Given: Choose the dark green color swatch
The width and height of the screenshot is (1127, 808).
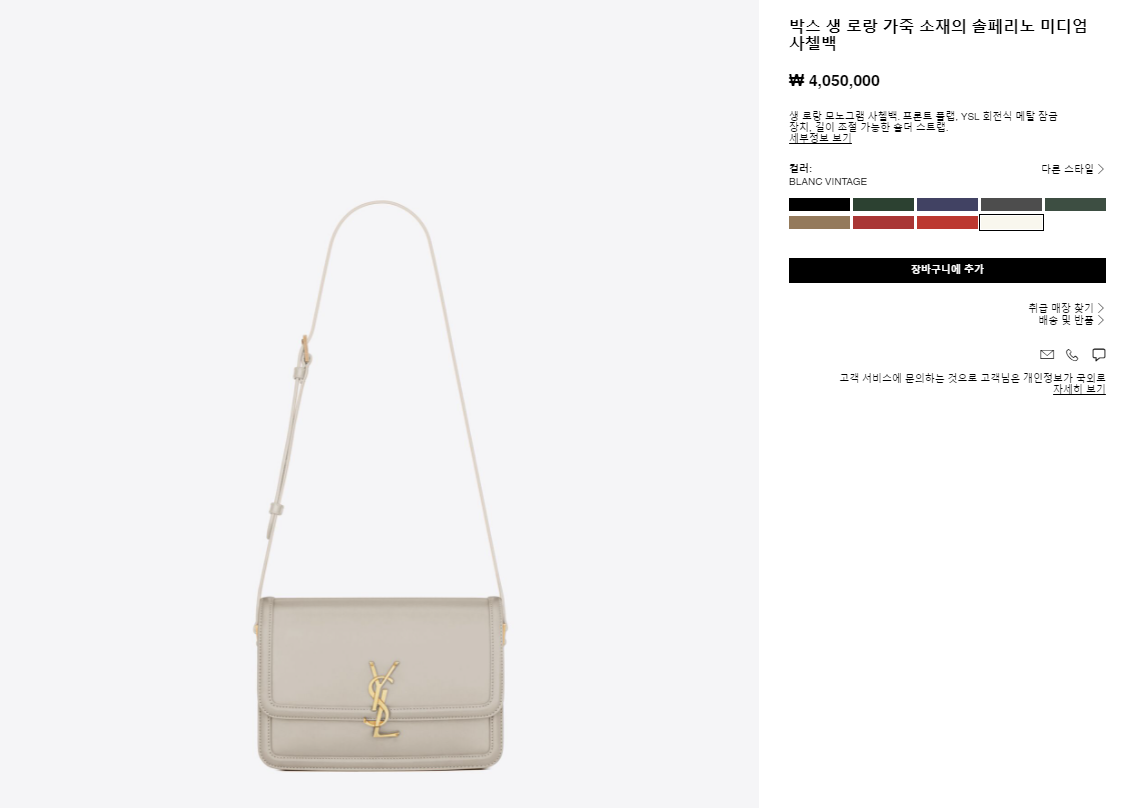Looking at the screenshot, I should pyautogui.click(x=883, y=205).
